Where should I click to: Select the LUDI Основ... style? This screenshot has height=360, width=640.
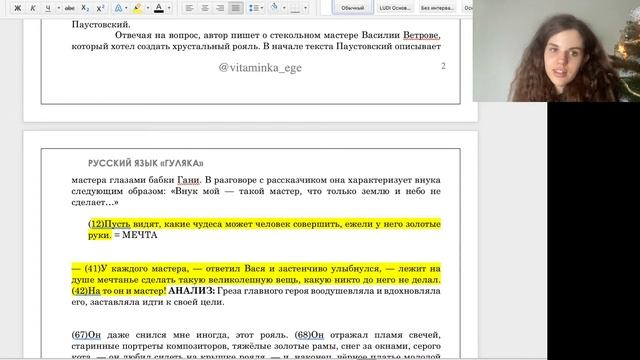click(x=395, y=8)
